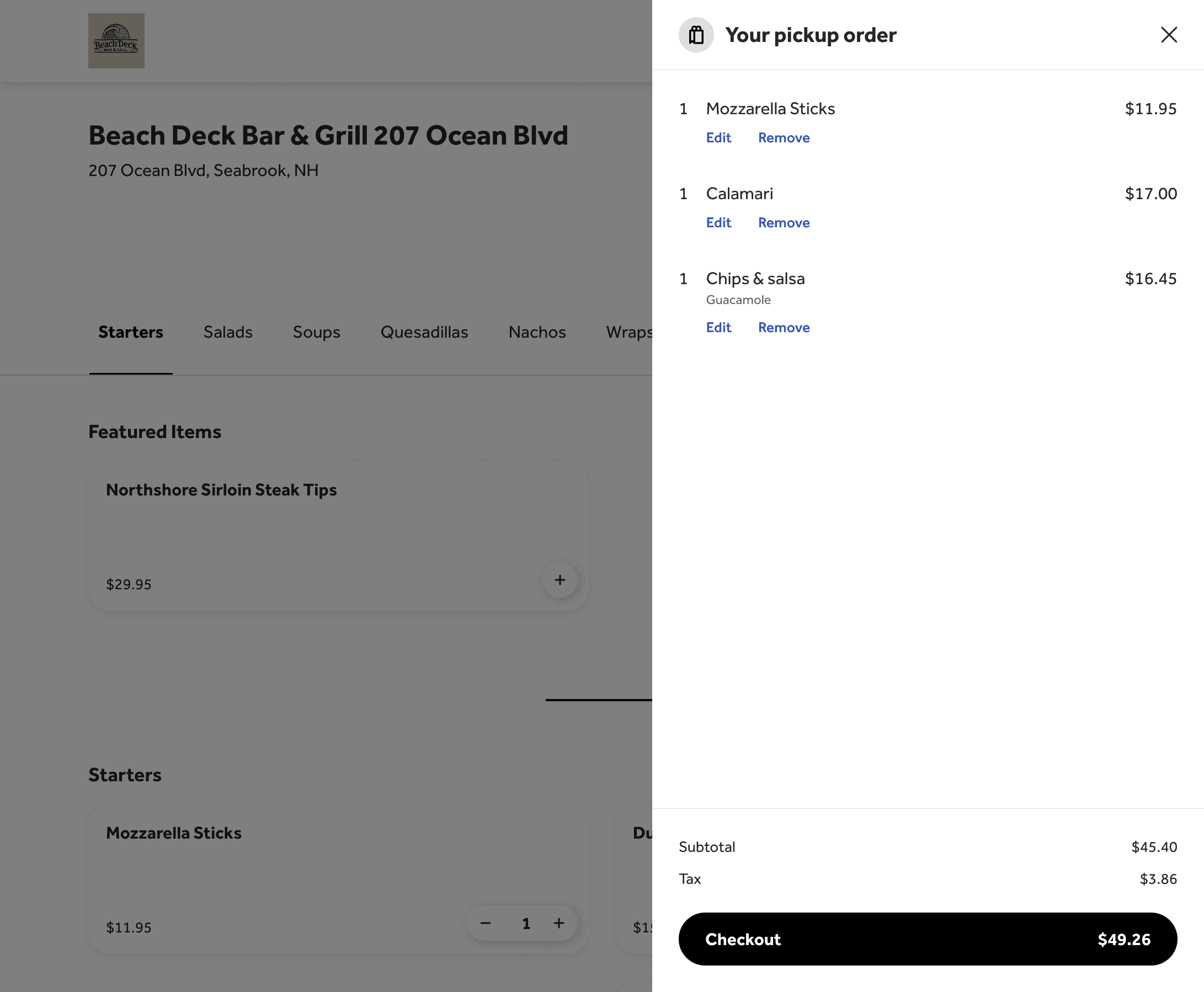The height and width of the screenshot is (992, 1204).
Task: Remove Calamari from the order
Action: click(x=784, y=223)
